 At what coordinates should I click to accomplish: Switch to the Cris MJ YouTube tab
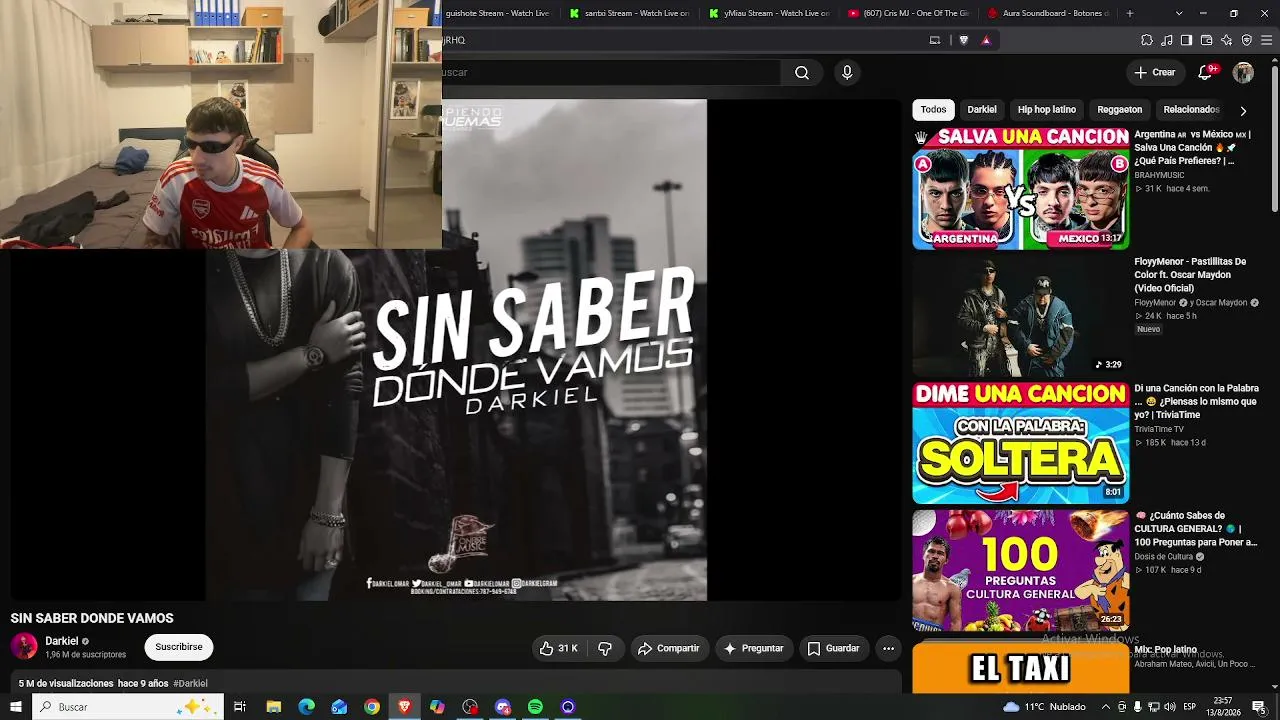pyautogui.click(x=906, y=13)
